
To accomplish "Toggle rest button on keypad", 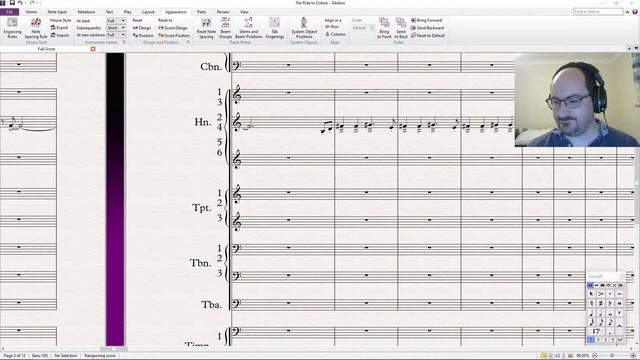I will tap(596, 331).
